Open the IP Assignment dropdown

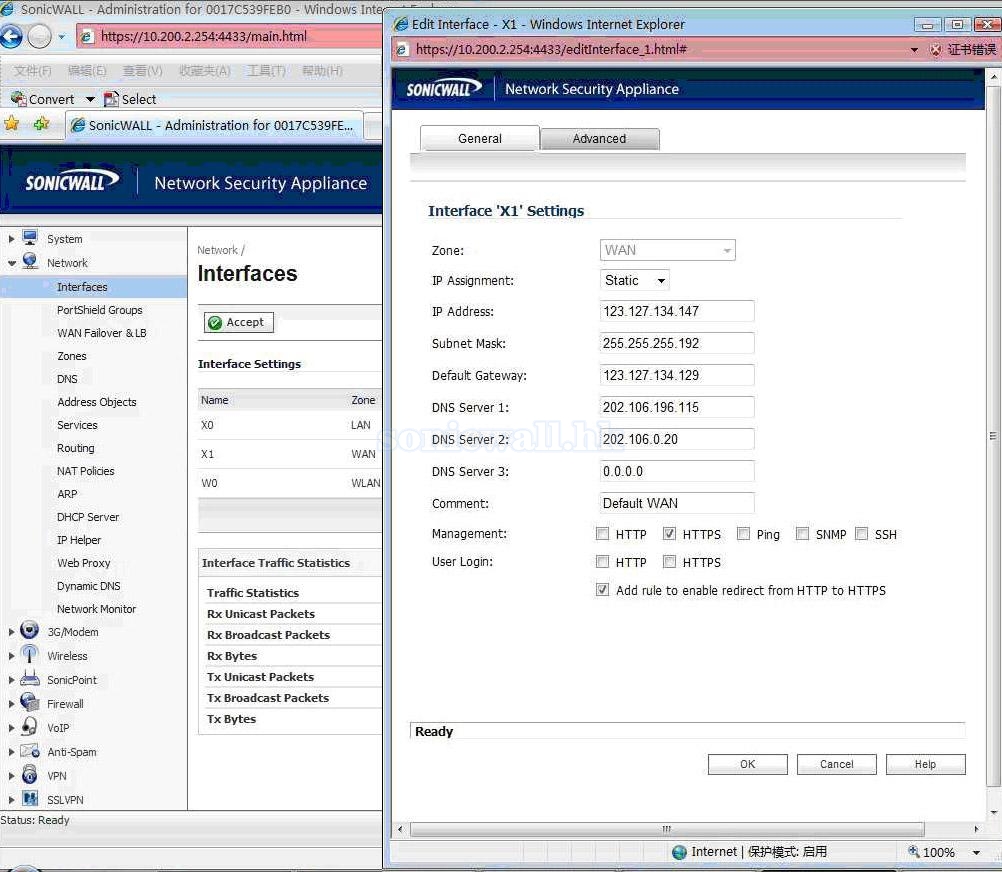pos(635,280)
